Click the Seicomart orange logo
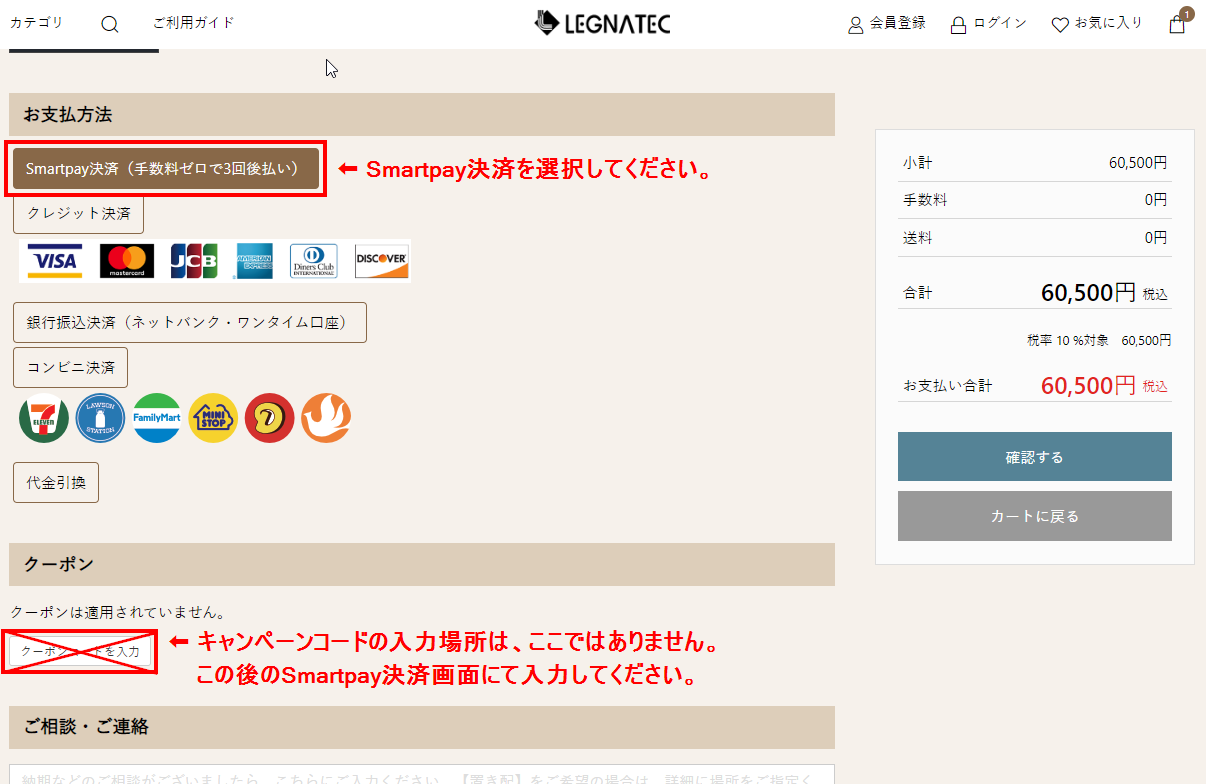1206x784 pixels. point(326,418)
